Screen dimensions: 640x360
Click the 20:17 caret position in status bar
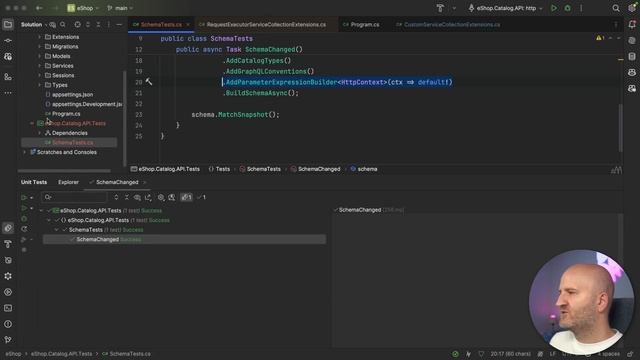click(510, 354)
